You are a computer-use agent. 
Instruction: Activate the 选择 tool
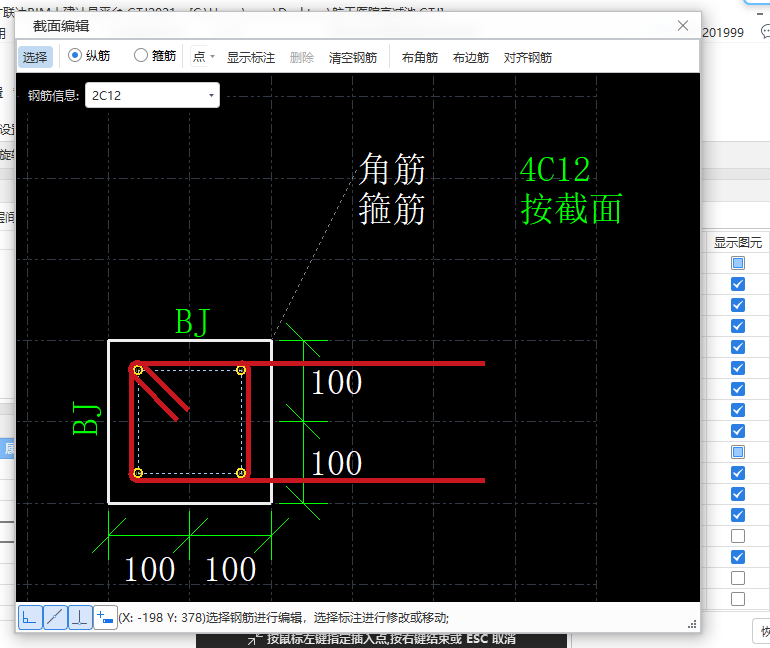click(35, 57)
